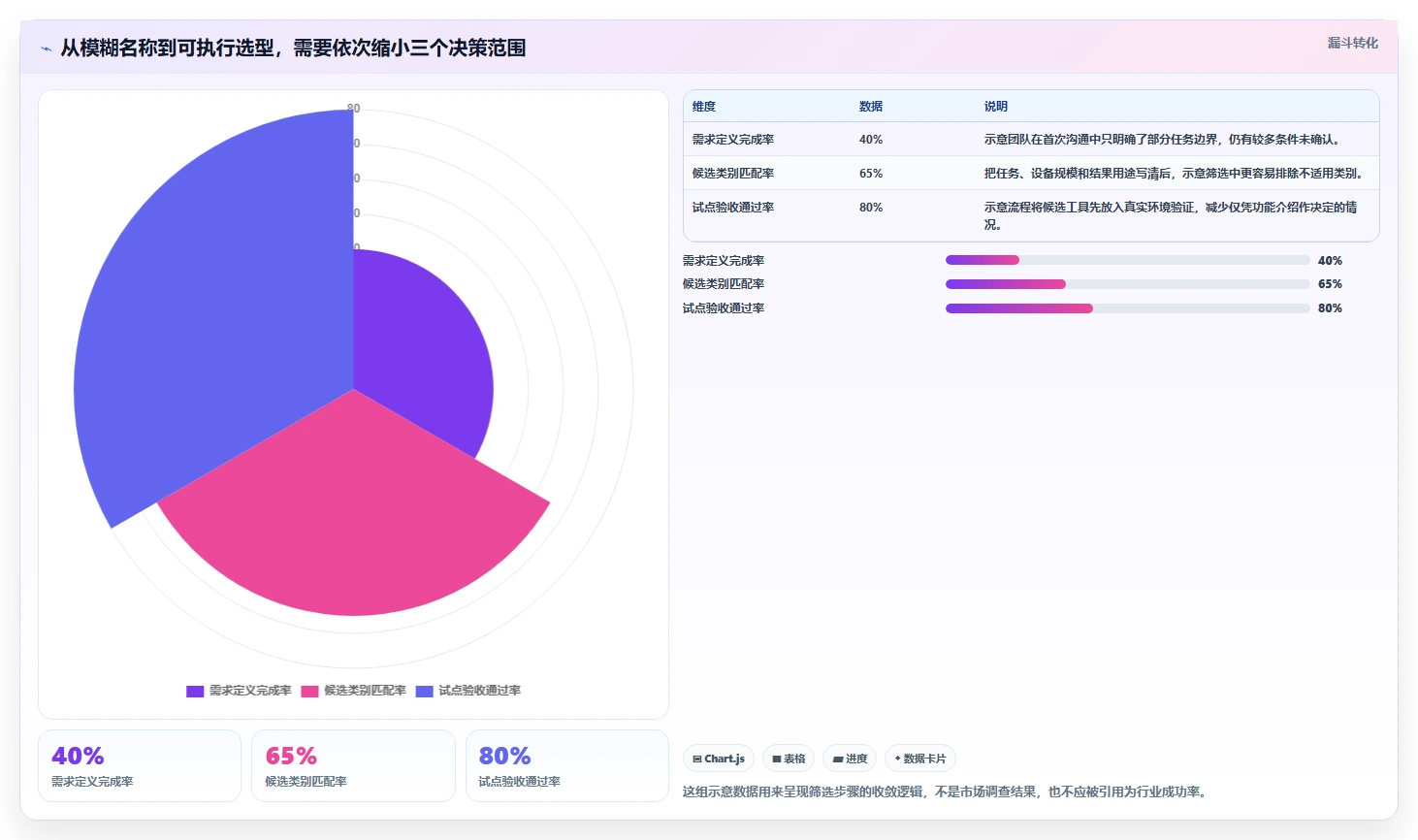Click the 65% value in the table
Screen dimensions: 1418x840
(x=871, y=174)
